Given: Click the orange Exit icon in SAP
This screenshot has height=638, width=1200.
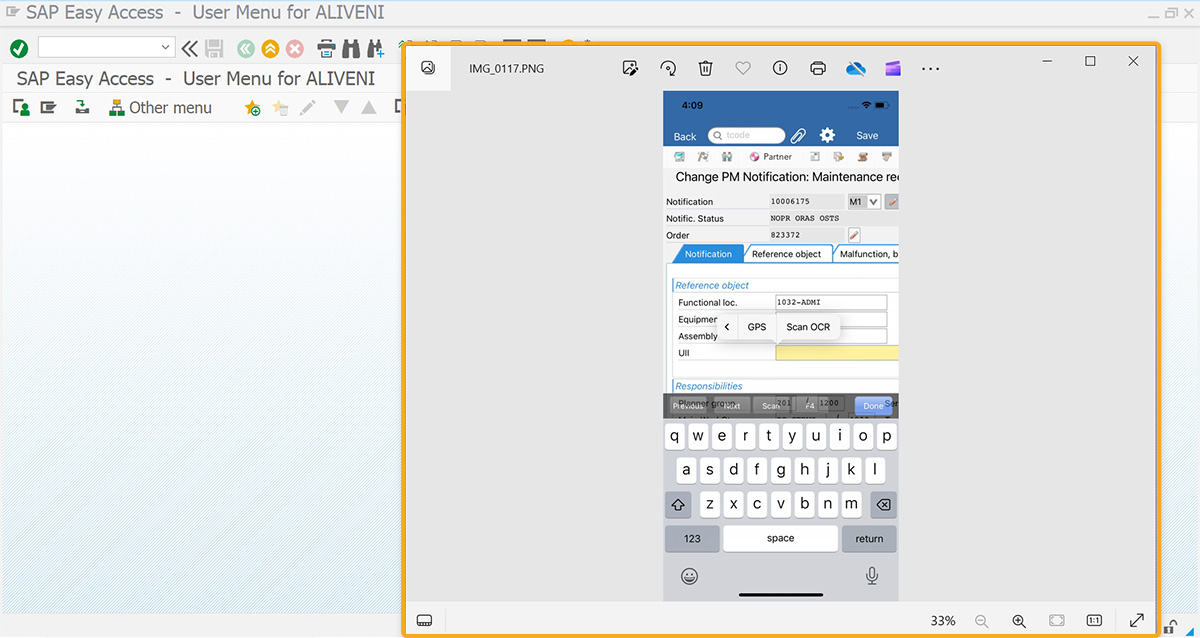Looking at the screenshot, I should pyautogui.click(x=270, y=48).
